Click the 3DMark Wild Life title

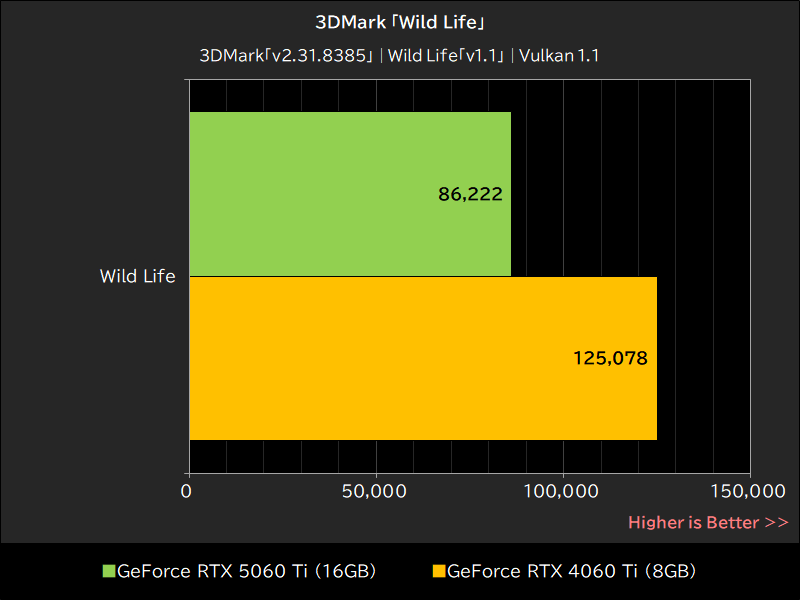click(x=400, y=21)
